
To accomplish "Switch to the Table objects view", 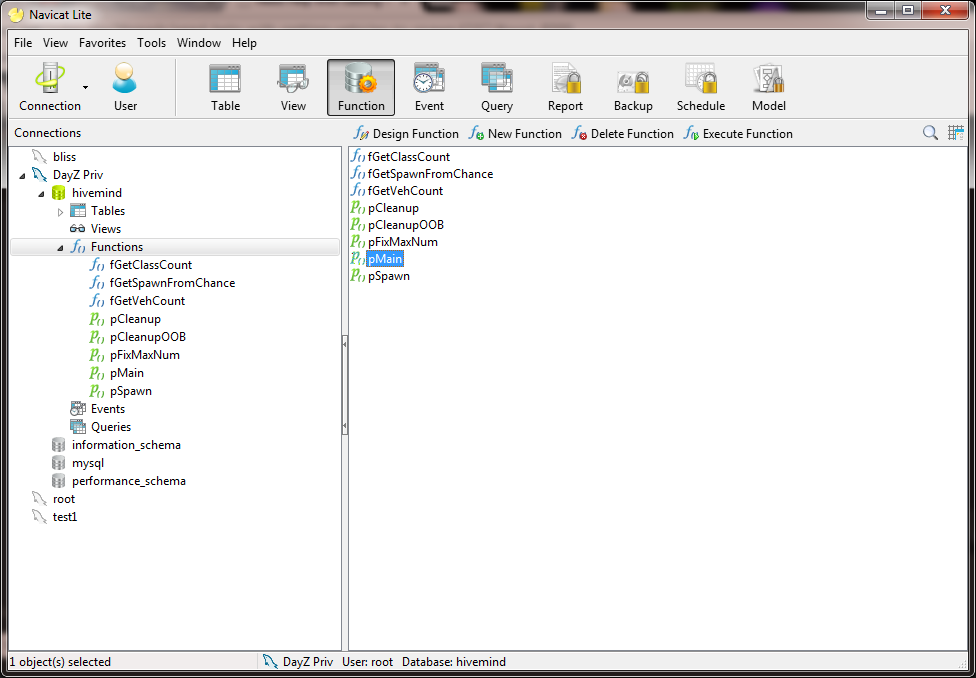I will (x=225, y=87).
